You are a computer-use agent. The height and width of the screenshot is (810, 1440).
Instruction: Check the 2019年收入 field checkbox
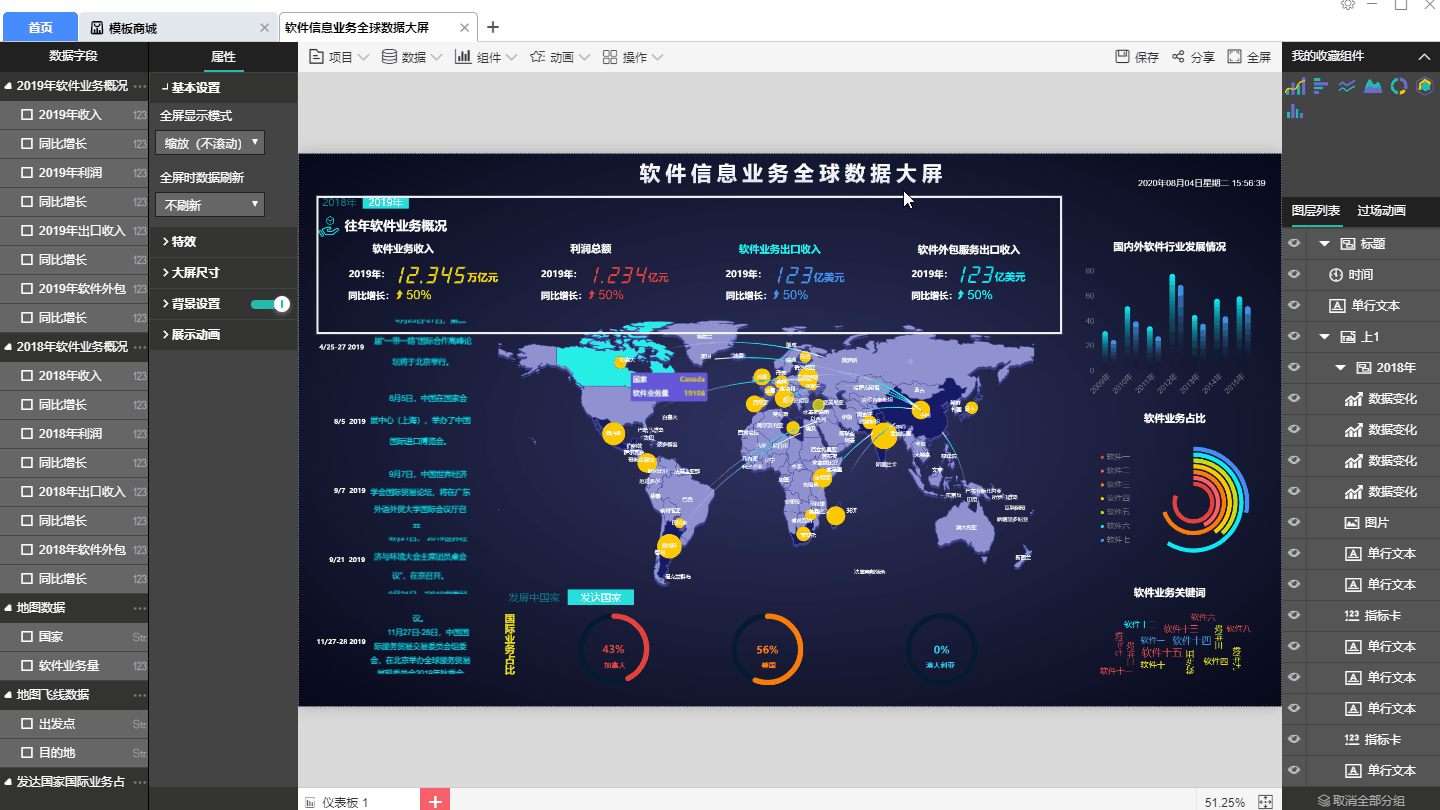click(27, 115)
